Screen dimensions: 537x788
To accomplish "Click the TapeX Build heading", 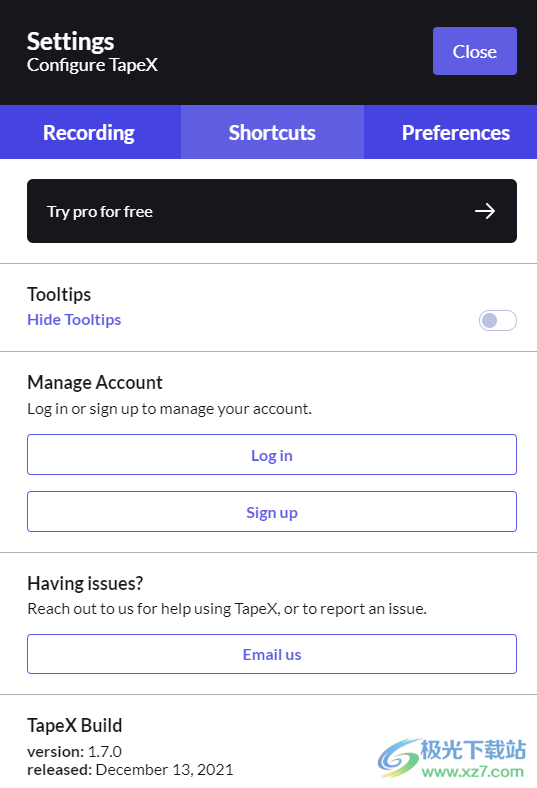I will click(75, 725).
